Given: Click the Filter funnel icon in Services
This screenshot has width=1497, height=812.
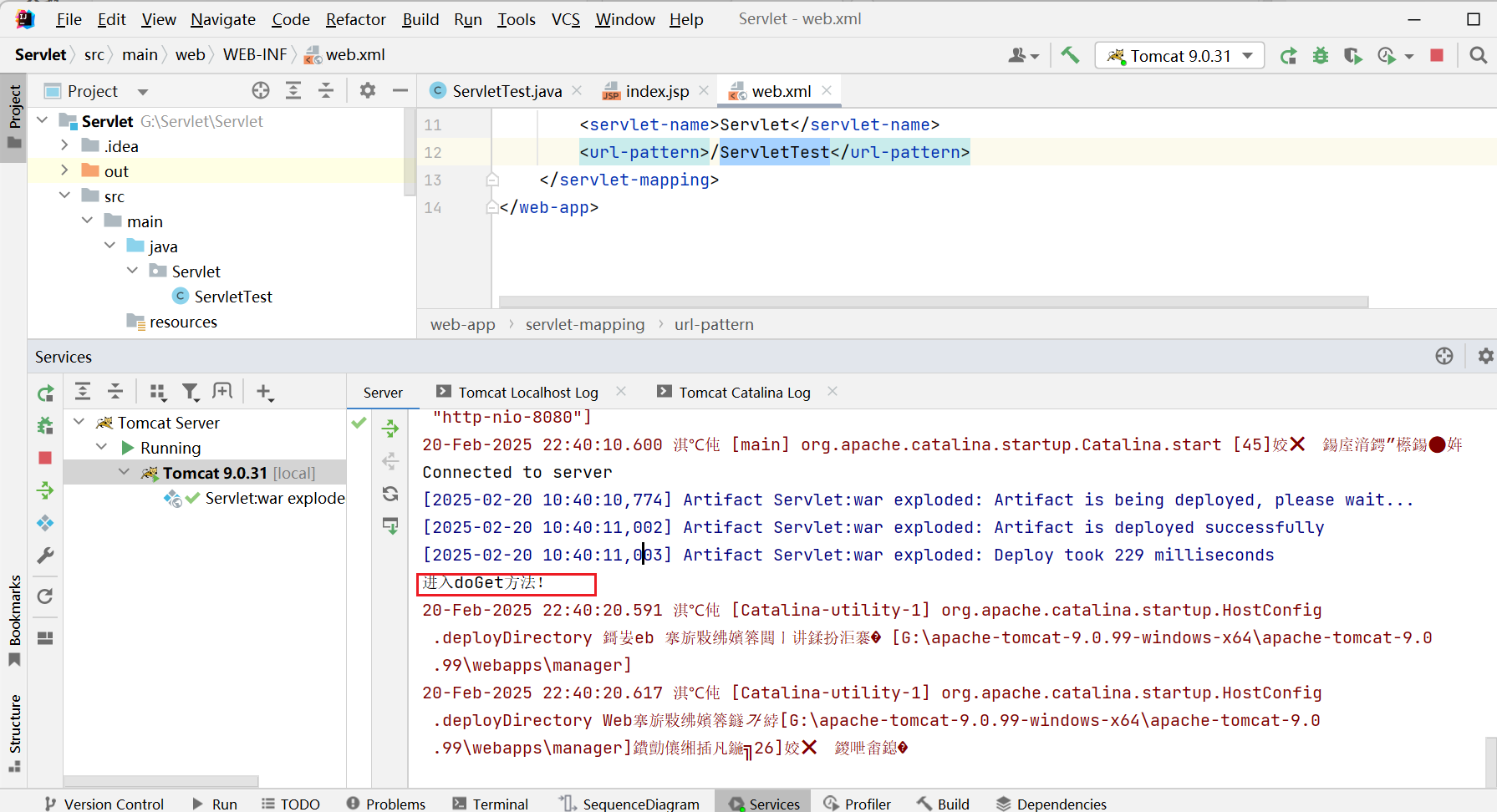Looking at the screenshot, I should tap(191, 391).
